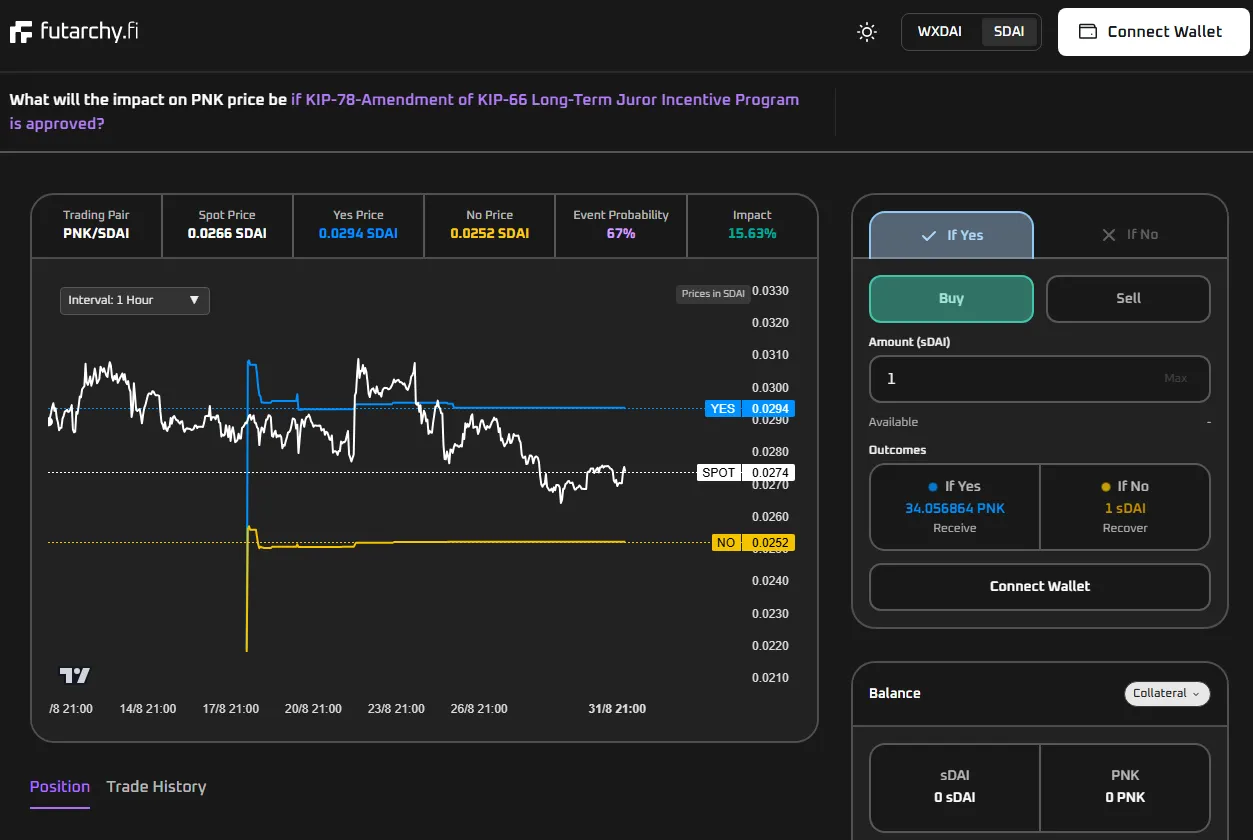Click the Max amount button
Screen dimensions: 1253x840
(1175, 379)
